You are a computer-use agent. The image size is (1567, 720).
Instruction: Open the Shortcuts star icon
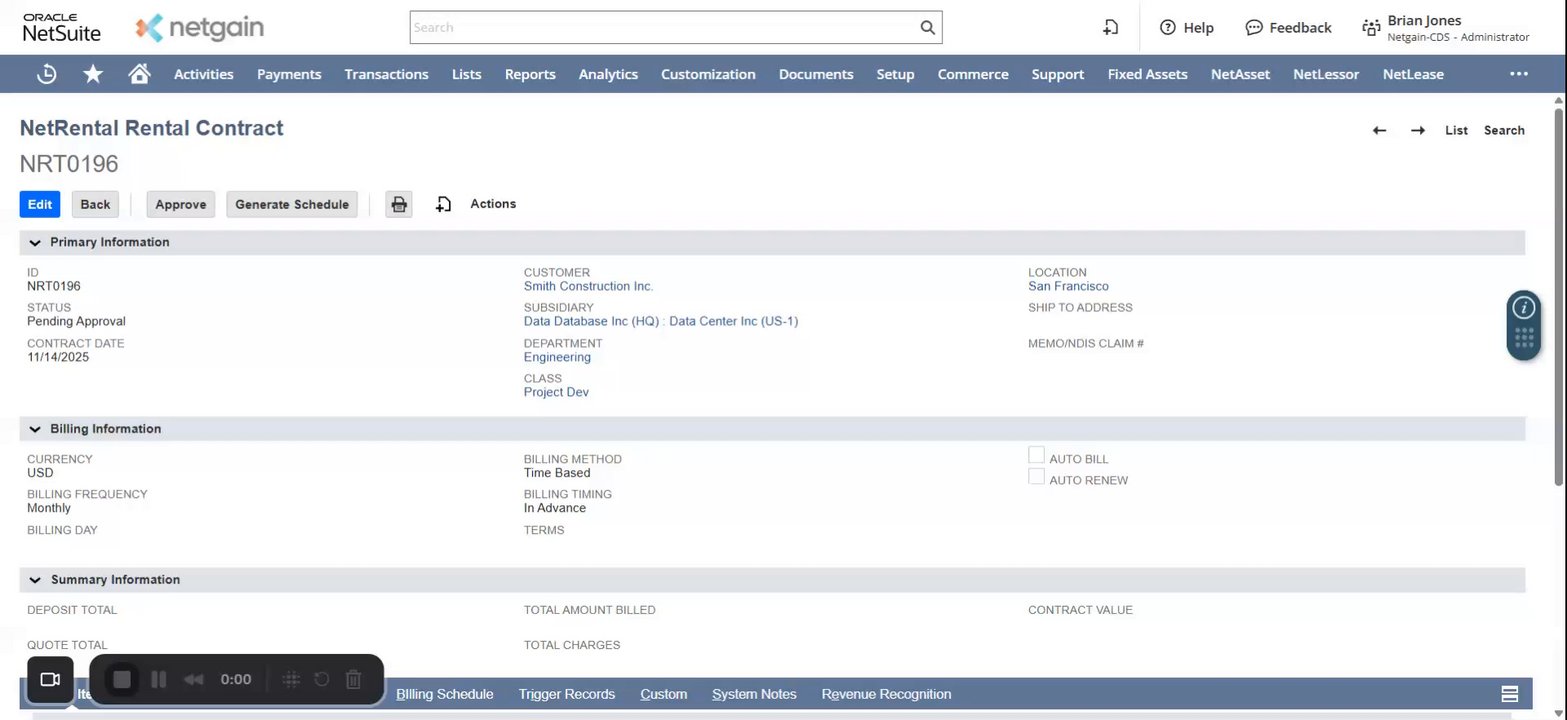[x=93, y=74]
